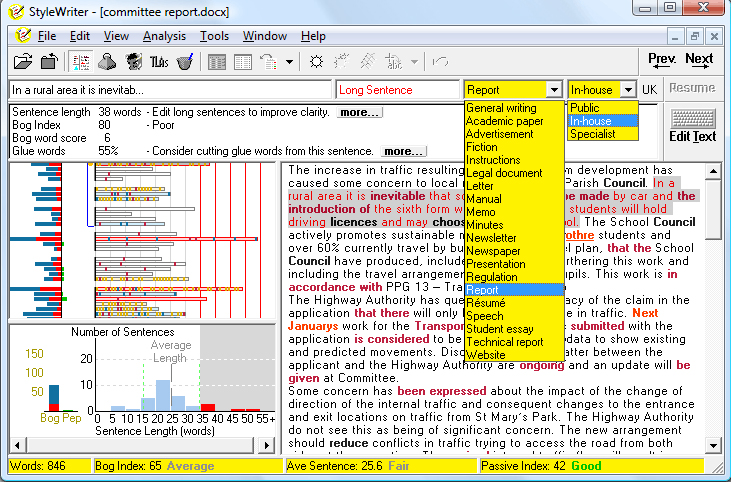Viewport: 735px width, 483px height.
Task: Open the File menu
Action: (46, 36)
